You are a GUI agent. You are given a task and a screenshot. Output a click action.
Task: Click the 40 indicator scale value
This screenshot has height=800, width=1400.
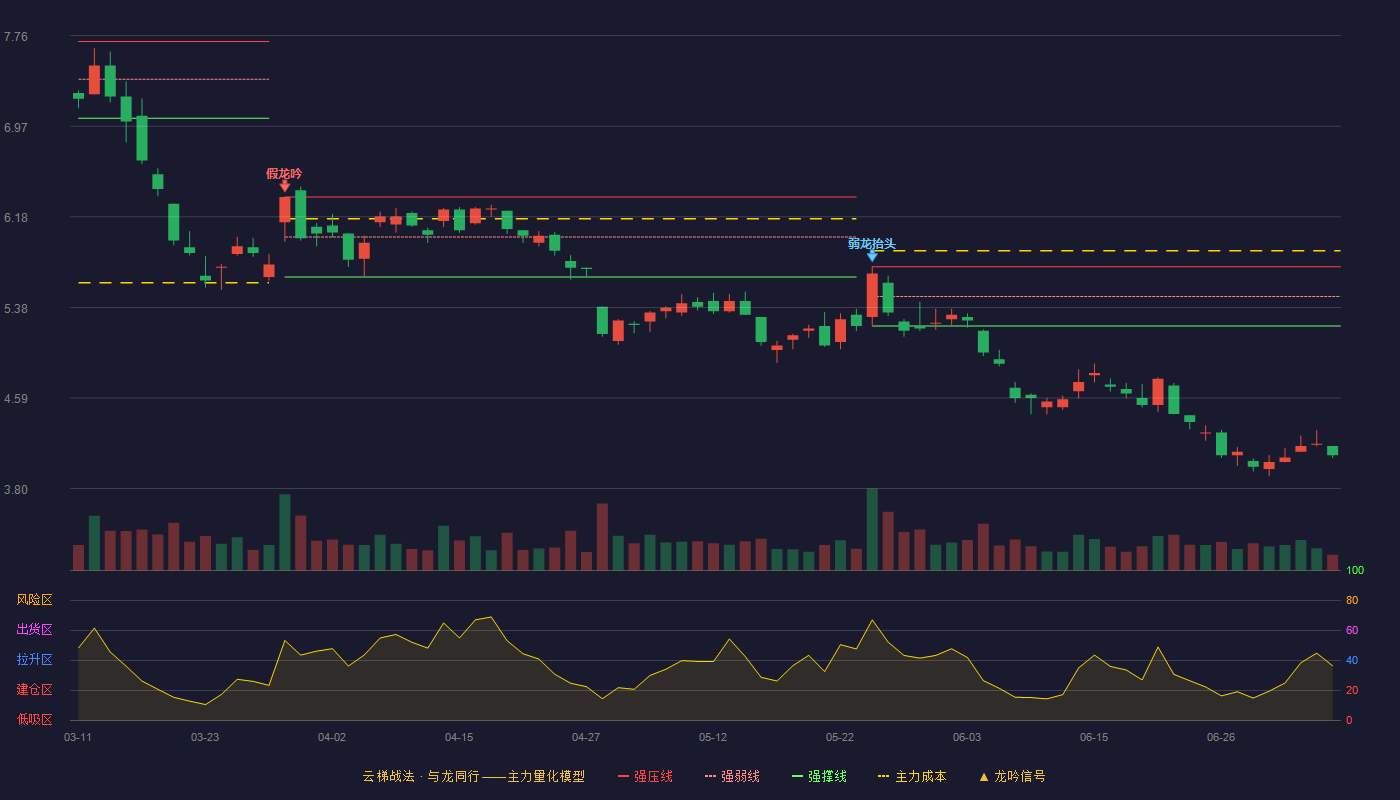coord(1352,661)
